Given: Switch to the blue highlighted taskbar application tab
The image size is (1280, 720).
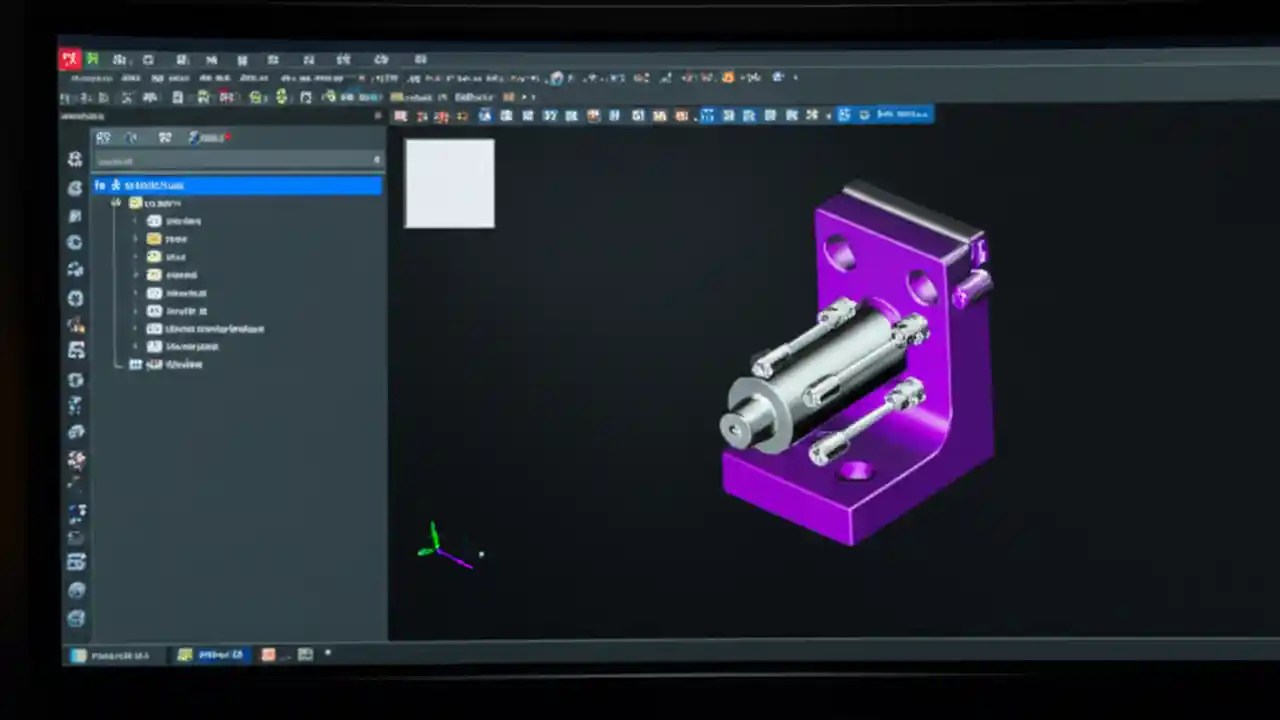Looking at the screenshot, I should (x=213, y=655).
